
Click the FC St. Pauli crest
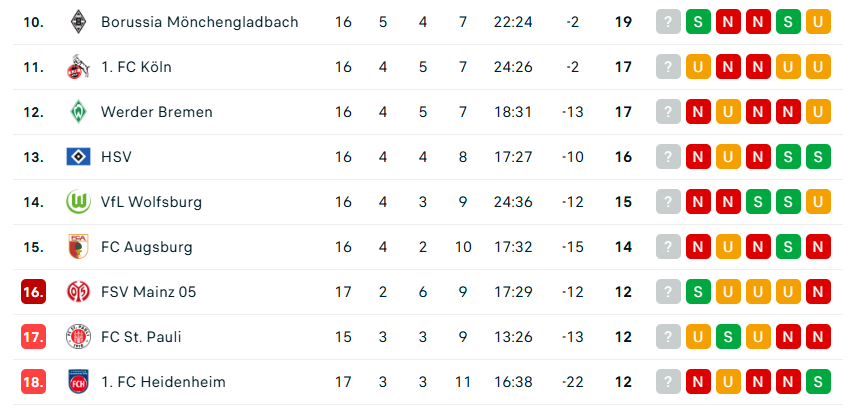coord(78,337)
